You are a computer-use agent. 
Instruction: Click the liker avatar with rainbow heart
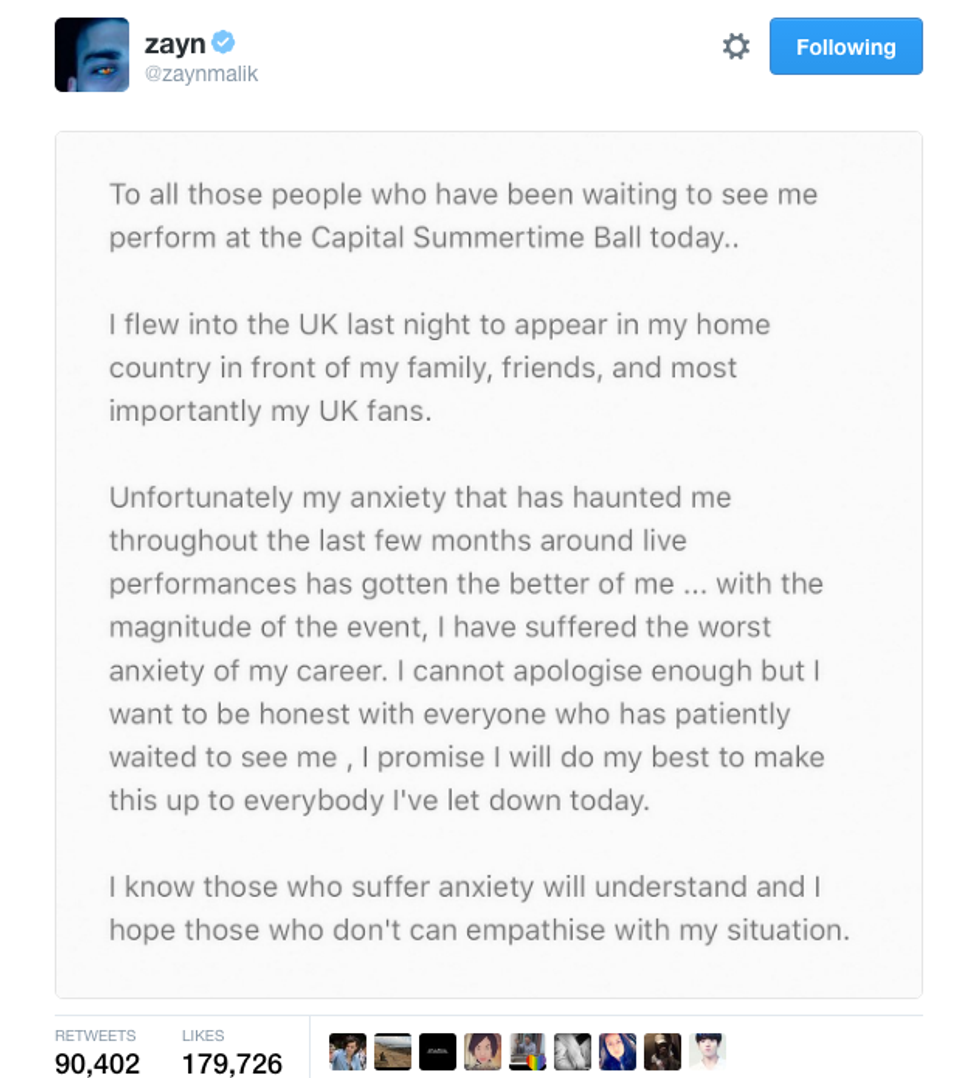pyautogui.click(x=528, y=1052)
